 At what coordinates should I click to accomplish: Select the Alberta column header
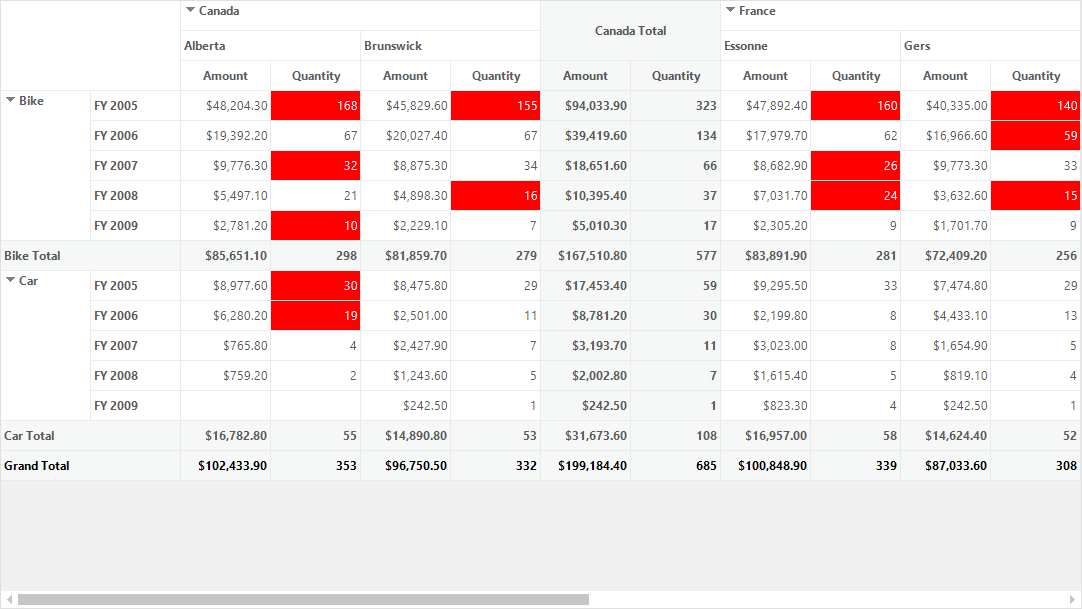(x=270, y=46)
